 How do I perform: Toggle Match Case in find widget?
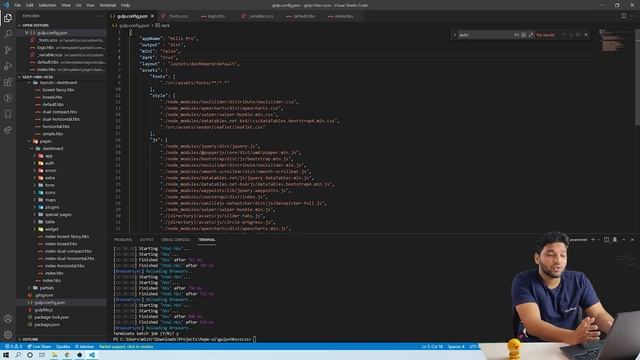click(x=517, y=35)
